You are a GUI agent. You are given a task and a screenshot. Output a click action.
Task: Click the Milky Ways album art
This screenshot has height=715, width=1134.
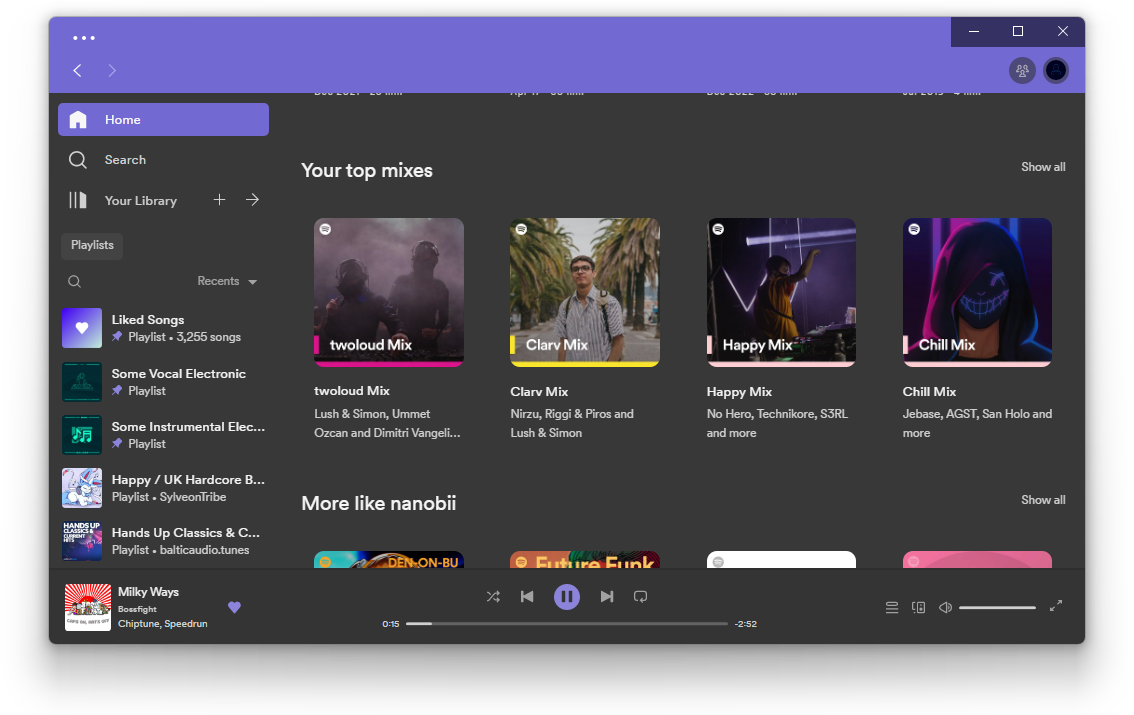pyautogui.click(x=88, y=607)
